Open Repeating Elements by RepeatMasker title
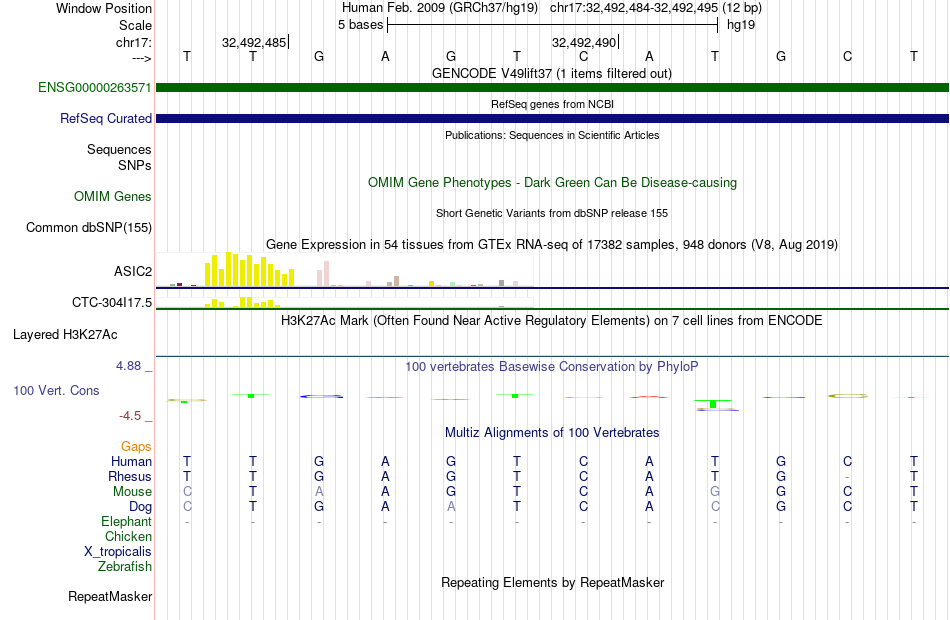This screenshot has width=950, height=620. click(552, 582)
